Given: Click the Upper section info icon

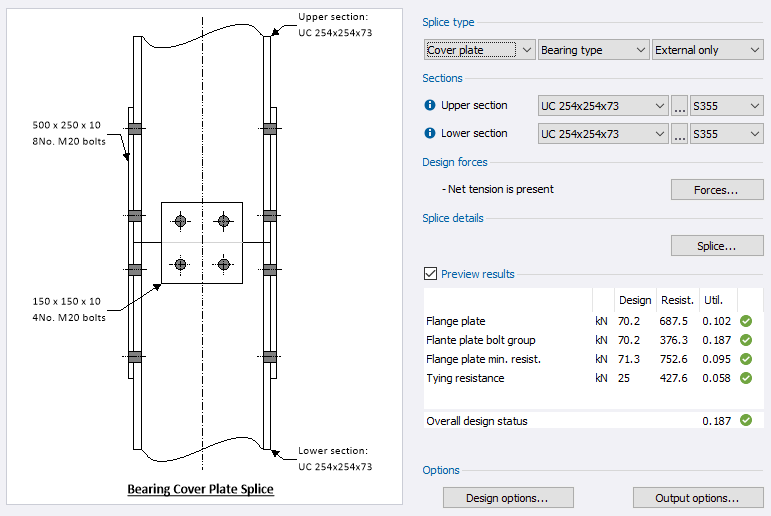Looking at the screenshot, I should coord(430,105).
